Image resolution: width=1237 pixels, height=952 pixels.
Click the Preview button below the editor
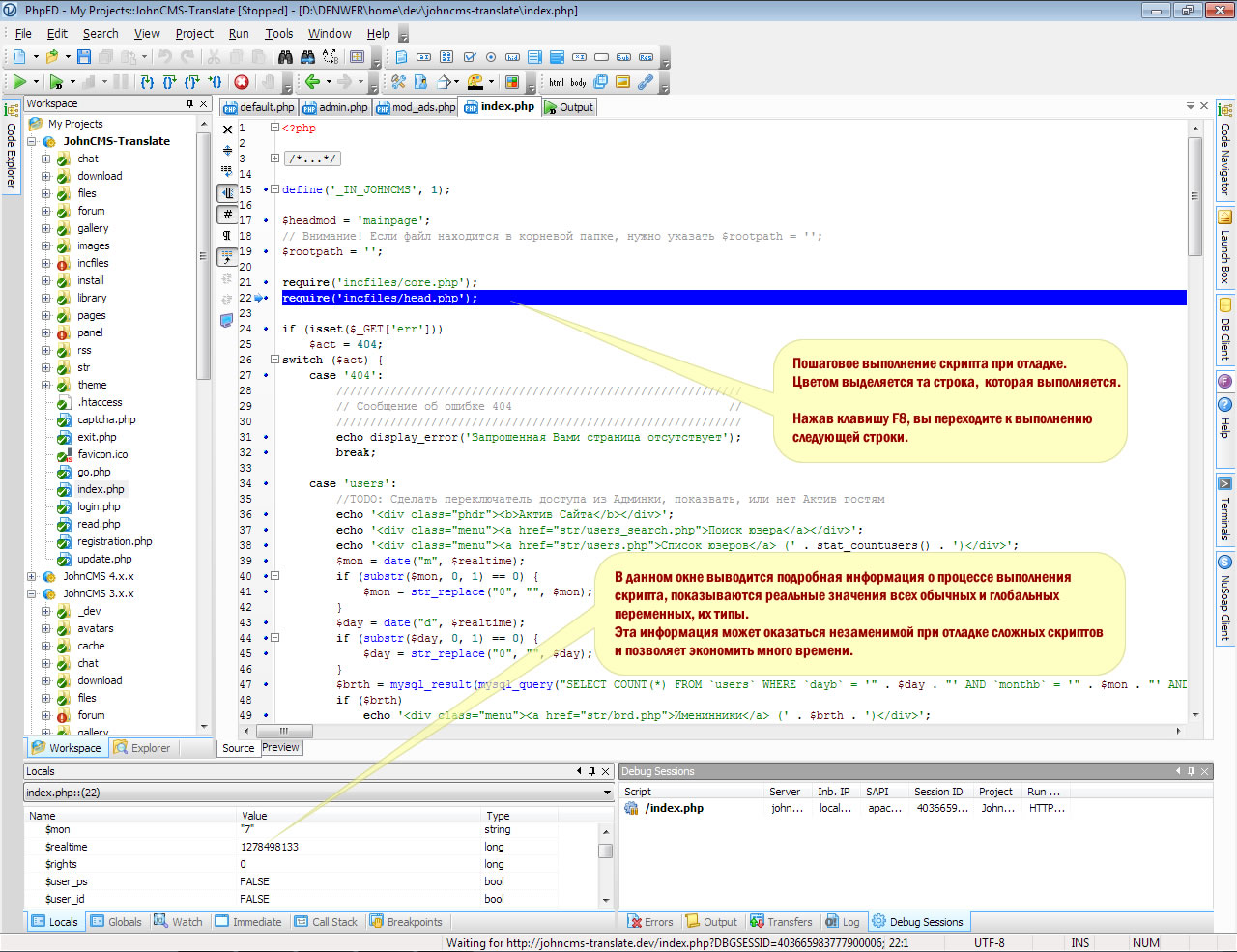[x=280, y=747]
